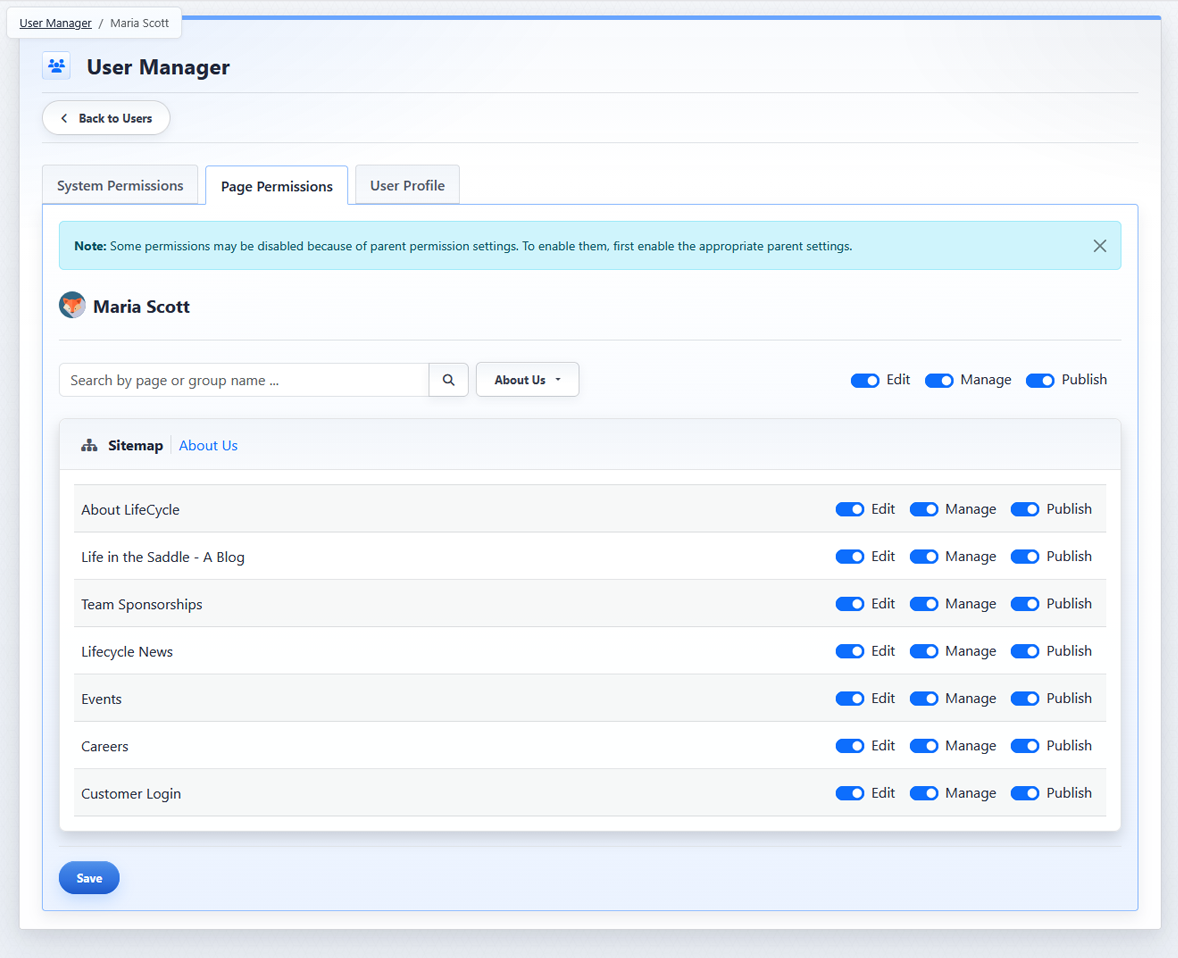The height and width of the screenshot is (958, 1178).
Task: Open the User Profile tab
Action: coord(407,185)
